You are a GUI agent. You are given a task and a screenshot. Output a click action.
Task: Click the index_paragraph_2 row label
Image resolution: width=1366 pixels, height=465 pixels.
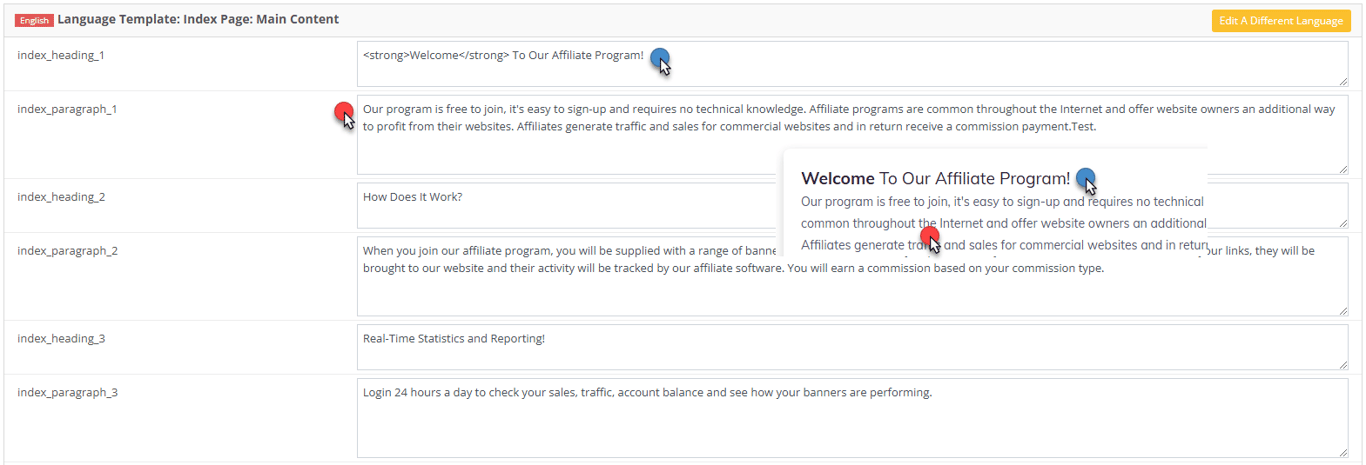(67, 251)
